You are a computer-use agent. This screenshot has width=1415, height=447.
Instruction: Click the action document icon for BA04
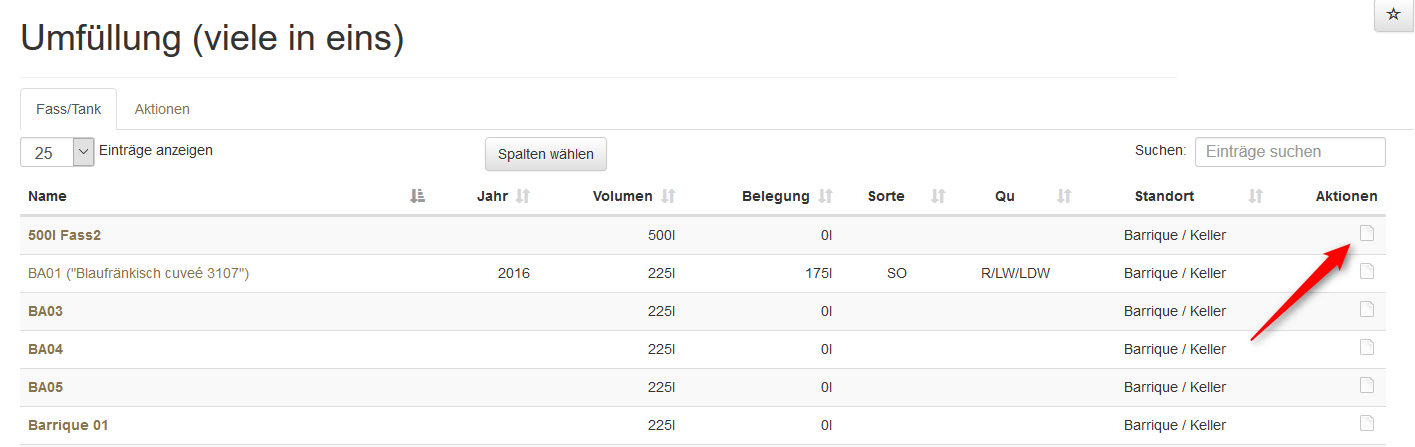tap(1367, 347)
